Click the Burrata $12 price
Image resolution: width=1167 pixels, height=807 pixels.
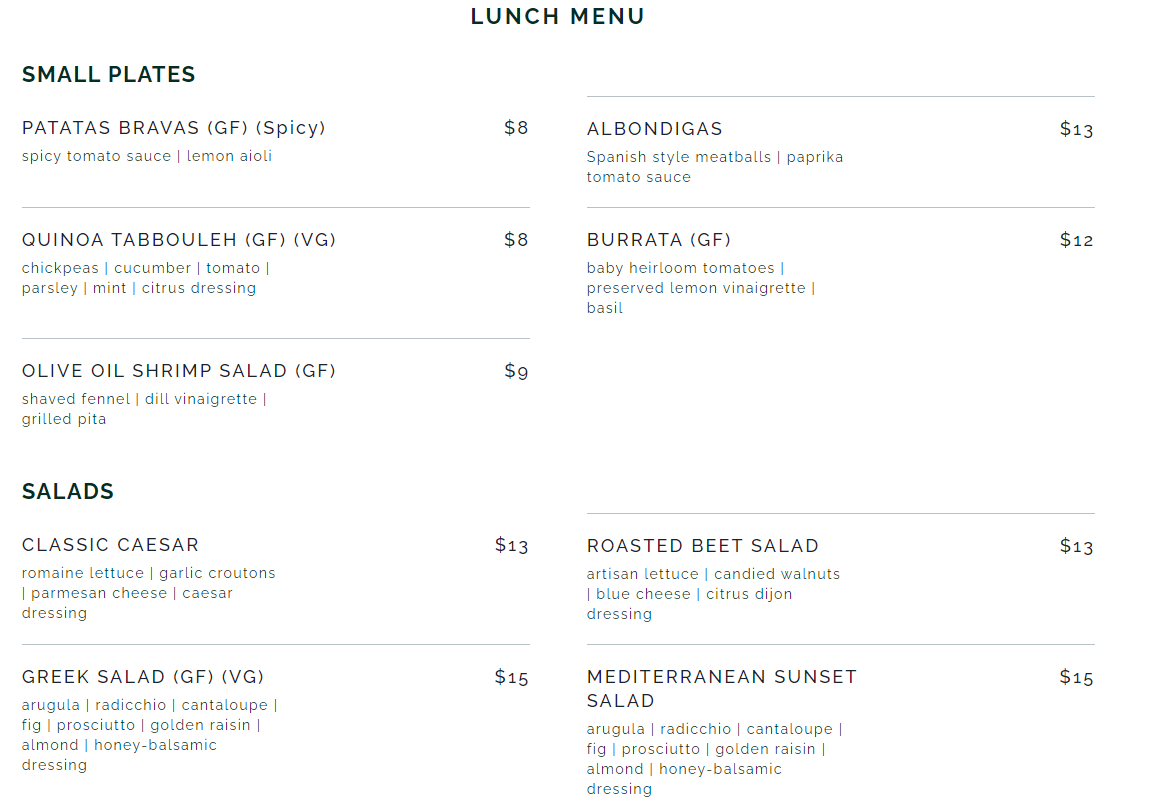pyautogui.click(x=1076, y=241)
